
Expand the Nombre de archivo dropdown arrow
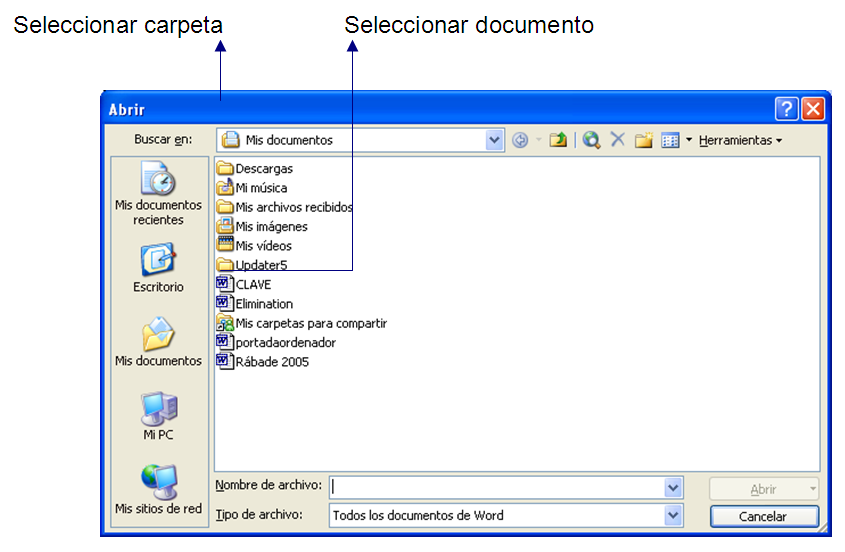click(x=673, y=487)
